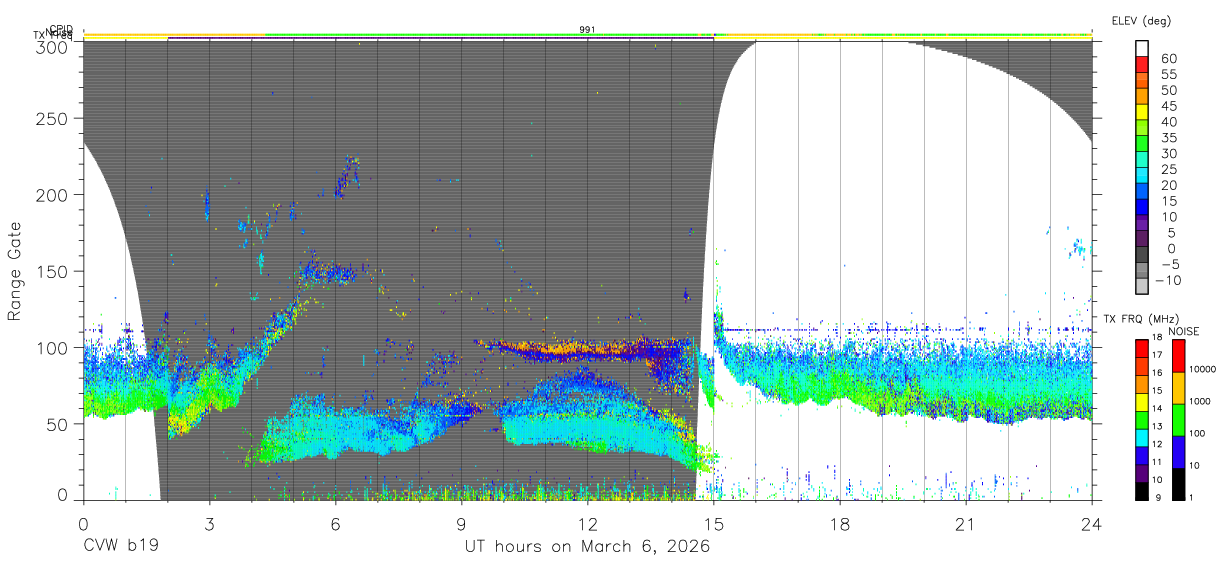The image size is (1228, 567).
Task: Select the orange 1000–10000 swatch in NOISE legend
Action: [x=1178, y=387]
